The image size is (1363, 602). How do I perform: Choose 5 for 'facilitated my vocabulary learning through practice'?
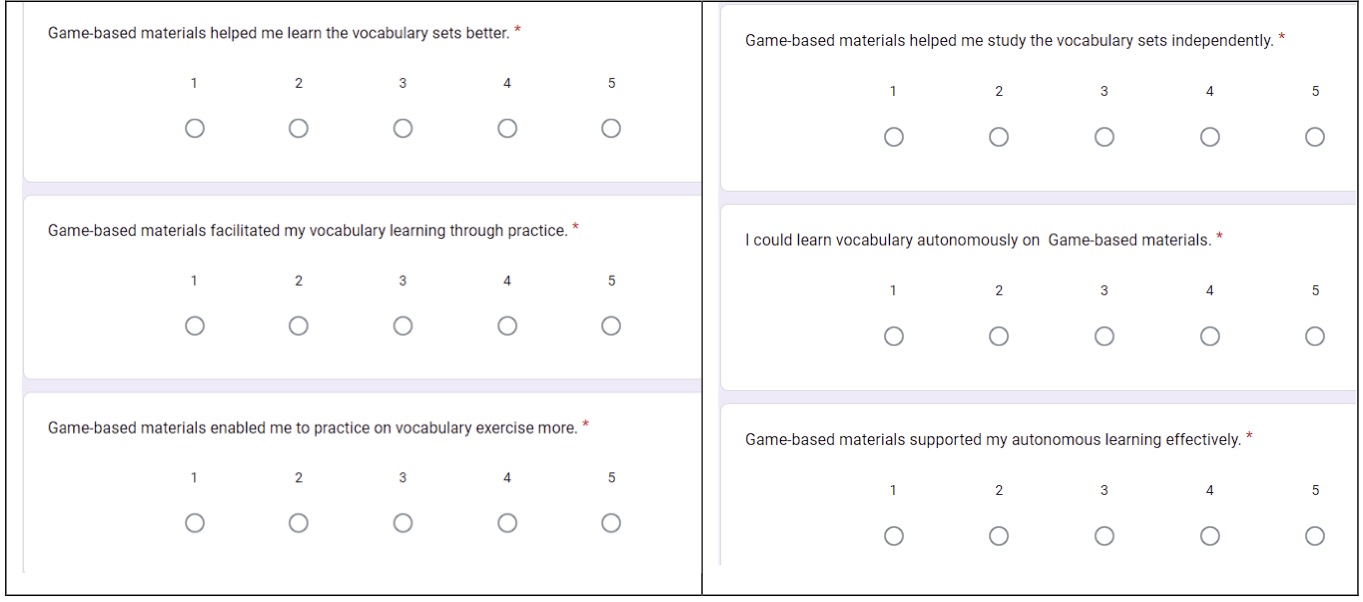611,326
